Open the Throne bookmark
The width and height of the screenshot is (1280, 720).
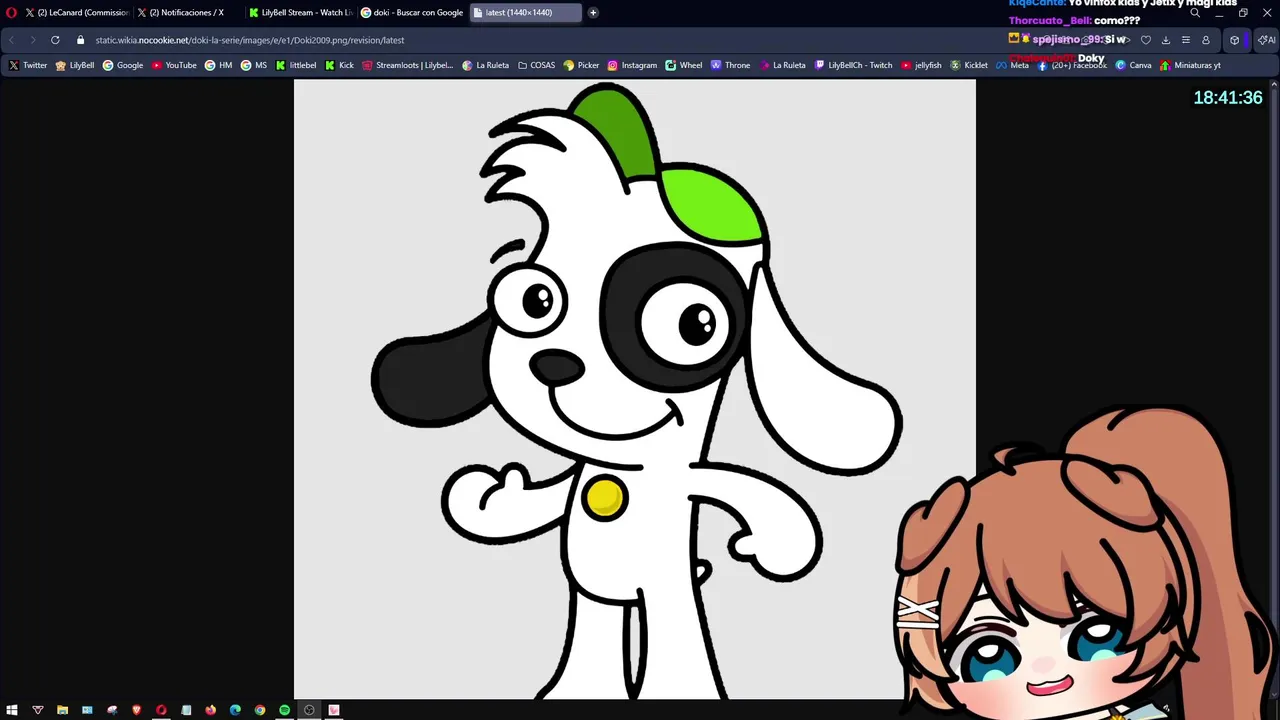point(730,65)
